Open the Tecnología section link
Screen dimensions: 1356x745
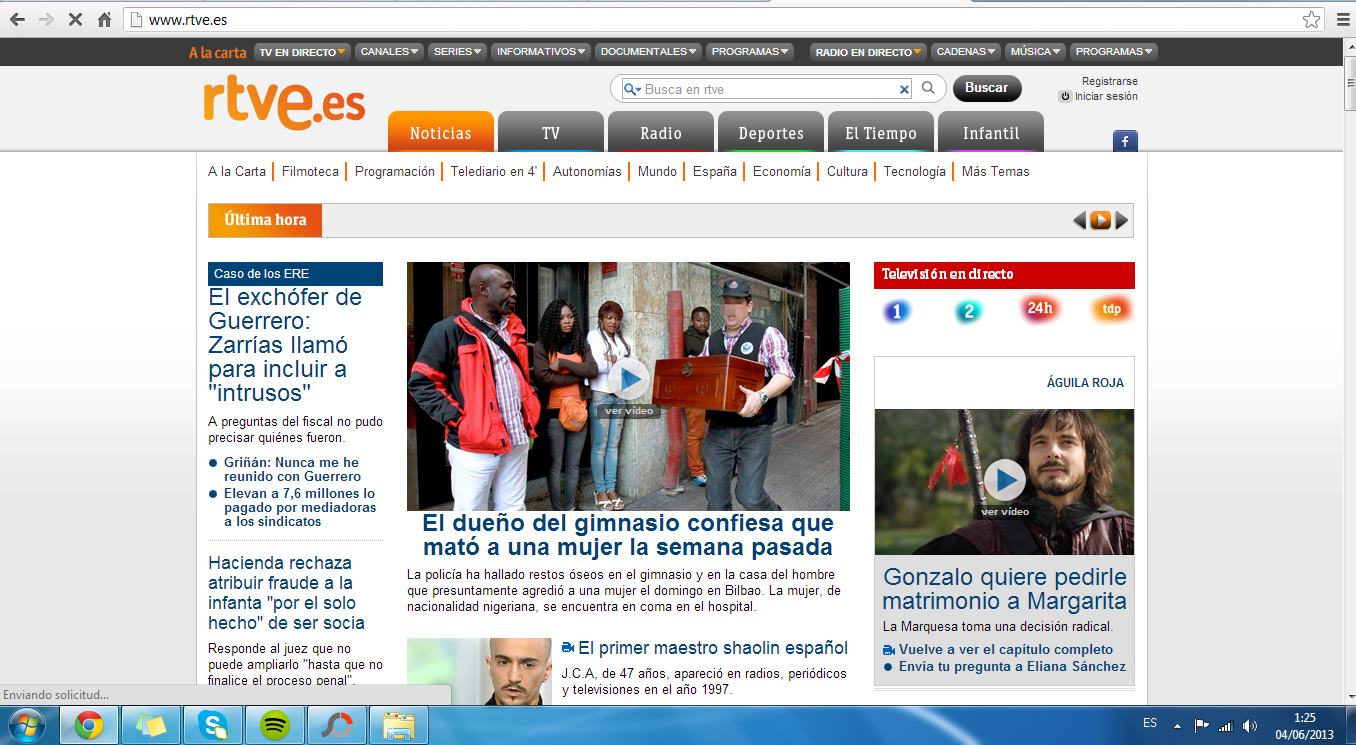[914, 171]
